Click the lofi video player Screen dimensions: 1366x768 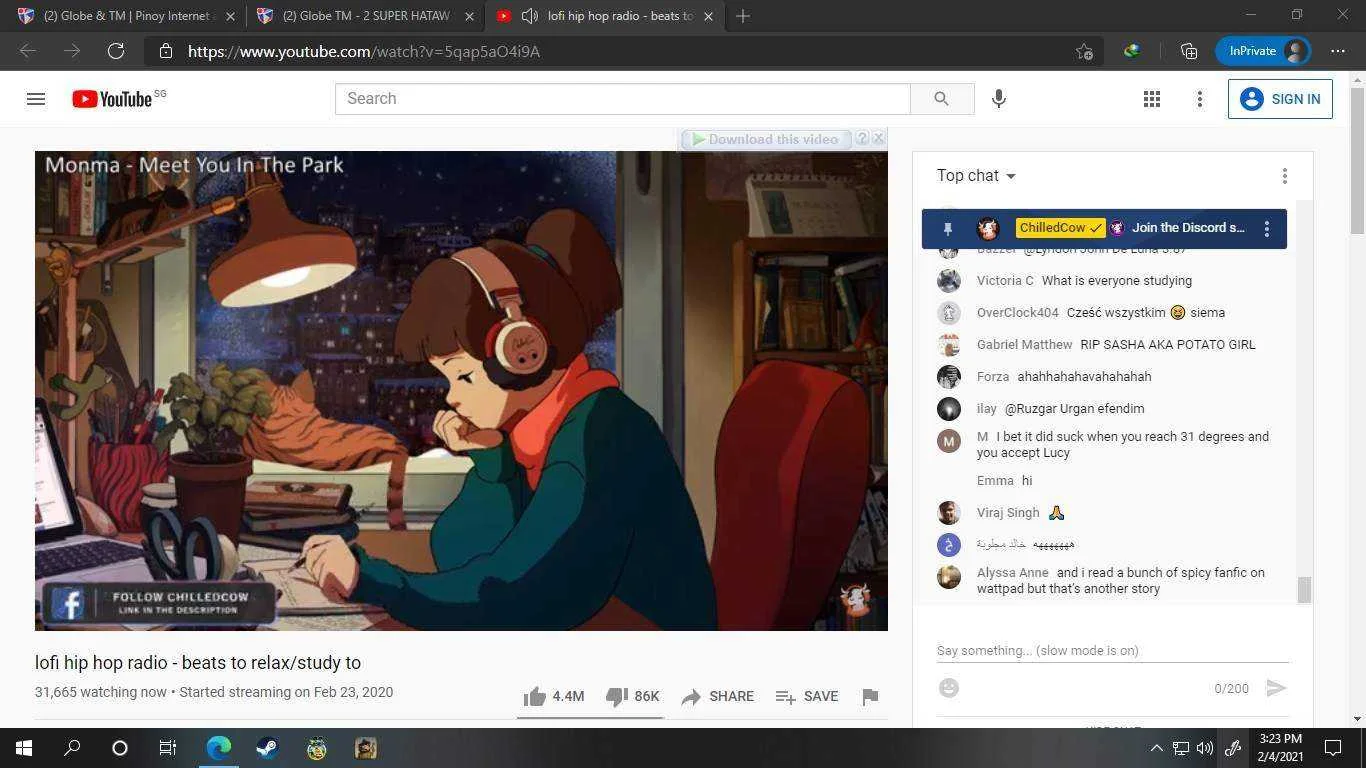pyautogui.click(x=461, y=391)
